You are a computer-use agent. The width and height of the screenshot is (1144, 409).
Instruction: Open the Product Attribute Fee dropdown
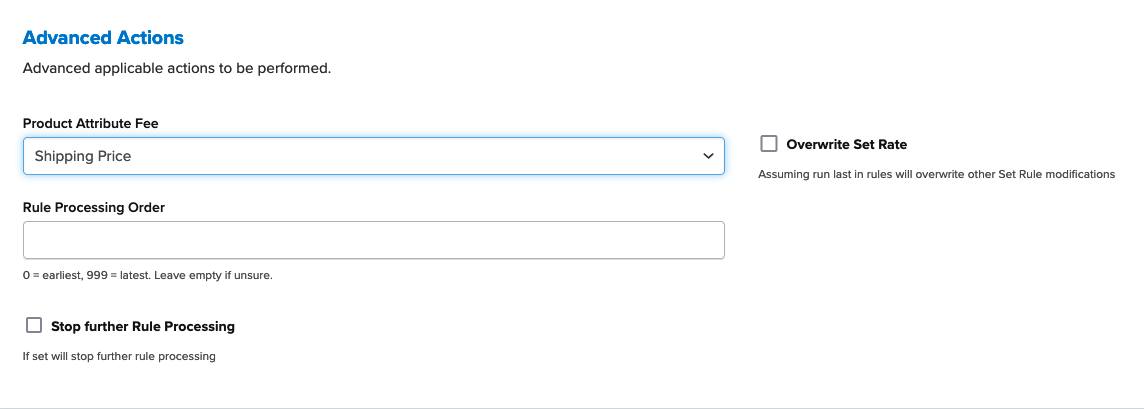[373, 156]
